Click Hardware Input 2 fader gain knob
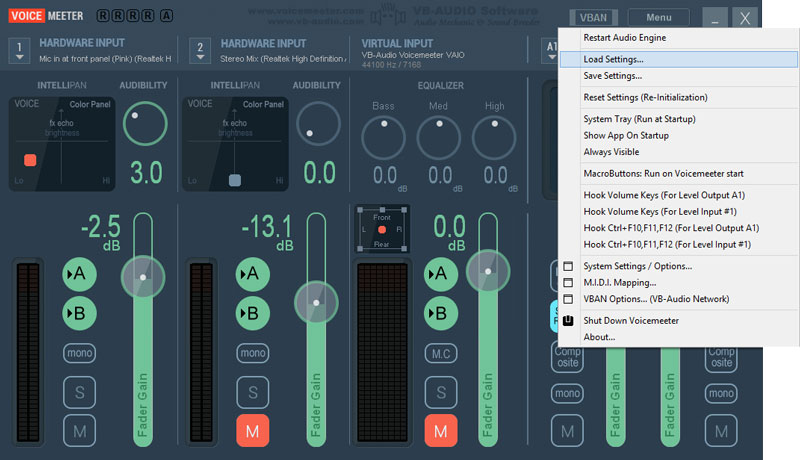 [316, 303]
